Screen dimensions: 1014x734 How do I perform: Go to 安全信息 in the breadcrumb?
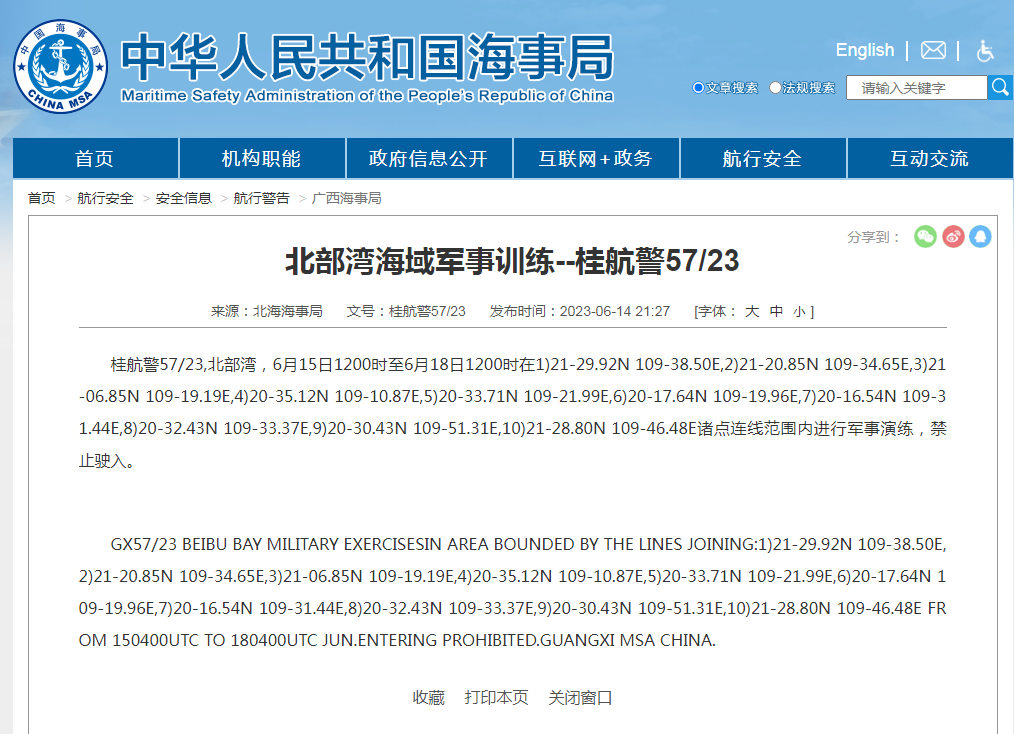point(184,198)
